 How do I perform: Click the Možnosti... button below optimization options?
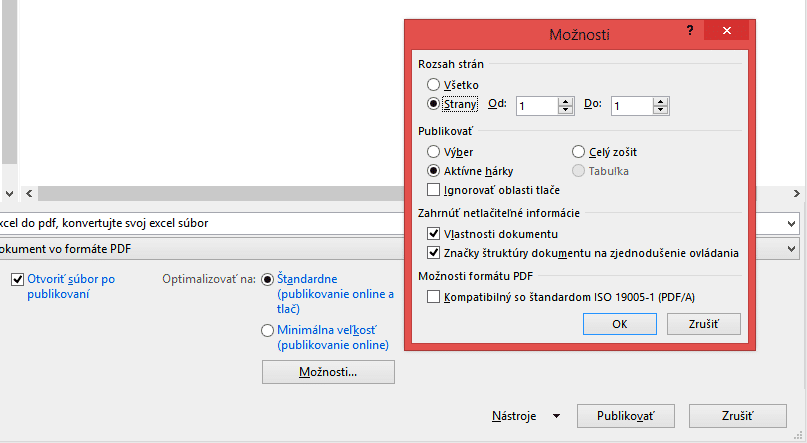(328, 372)
